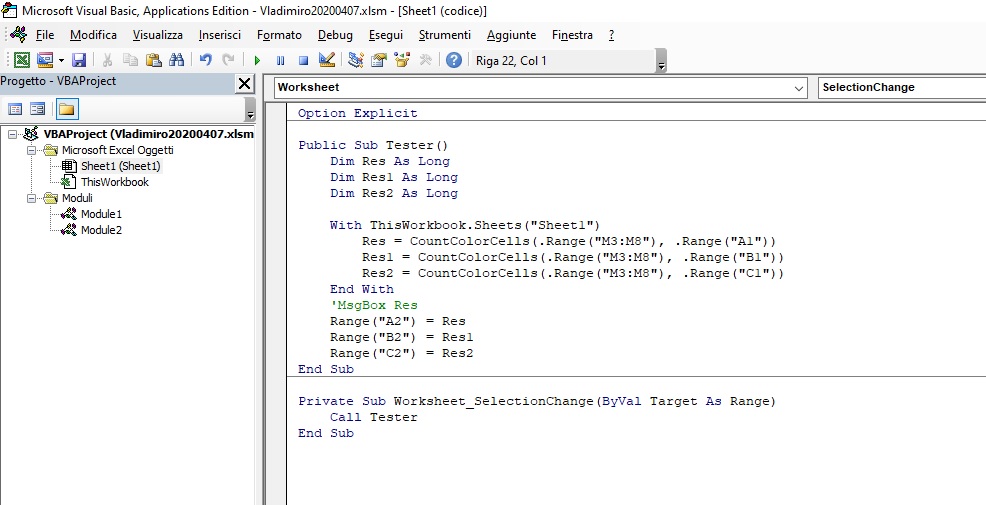Image resolution: width=986 pixels, height=505 pixels.
Task: Click the Cut scissors icon
Action: coord(108,60)
